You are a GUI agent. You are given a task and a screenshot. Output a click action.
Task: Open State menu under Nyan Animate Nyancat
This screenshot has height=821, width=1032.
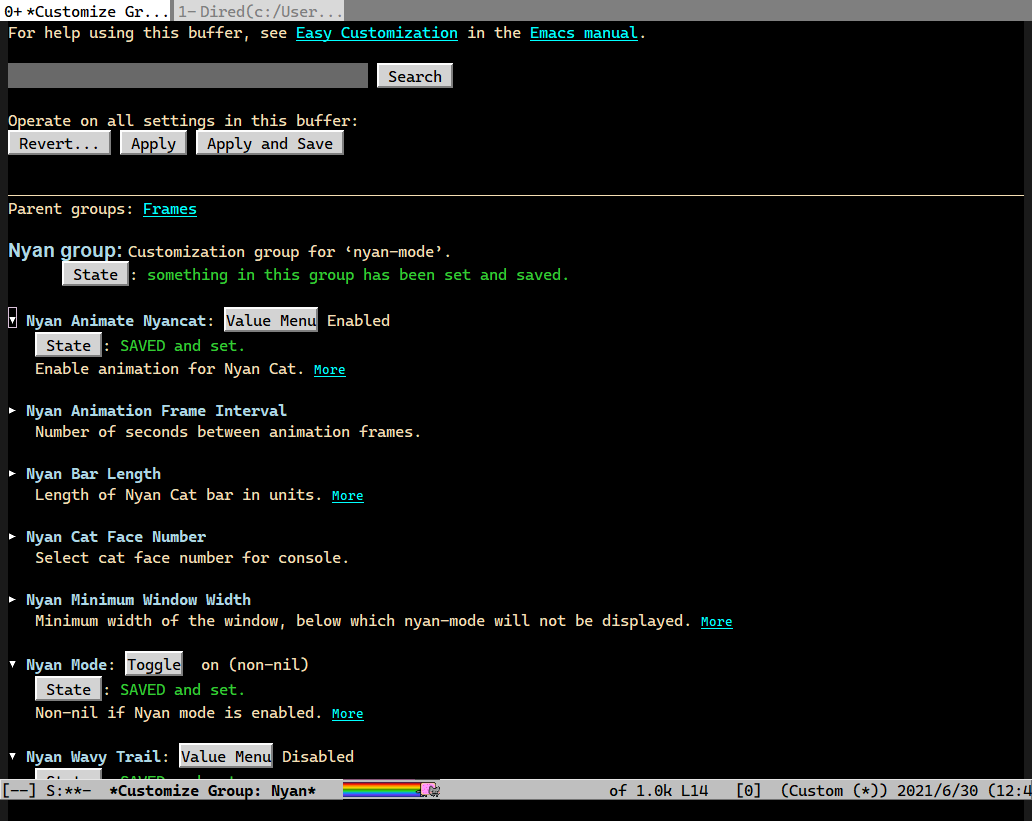tap(68, 346)
